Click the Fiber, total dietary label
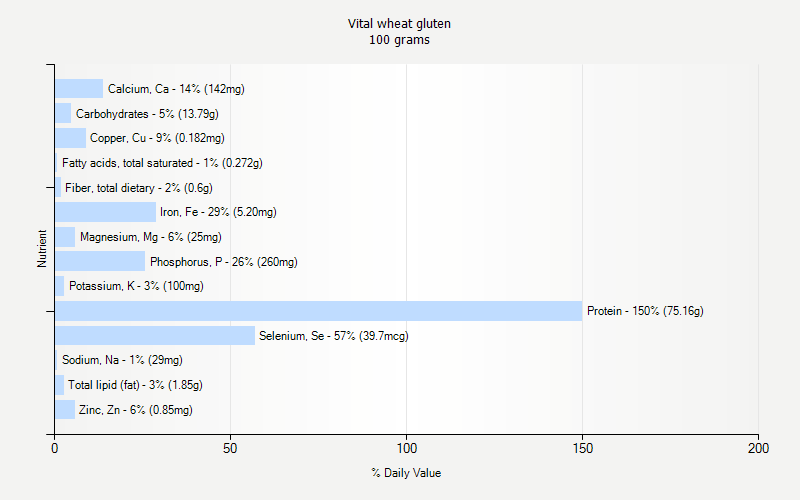 click(x=138, y=188)
